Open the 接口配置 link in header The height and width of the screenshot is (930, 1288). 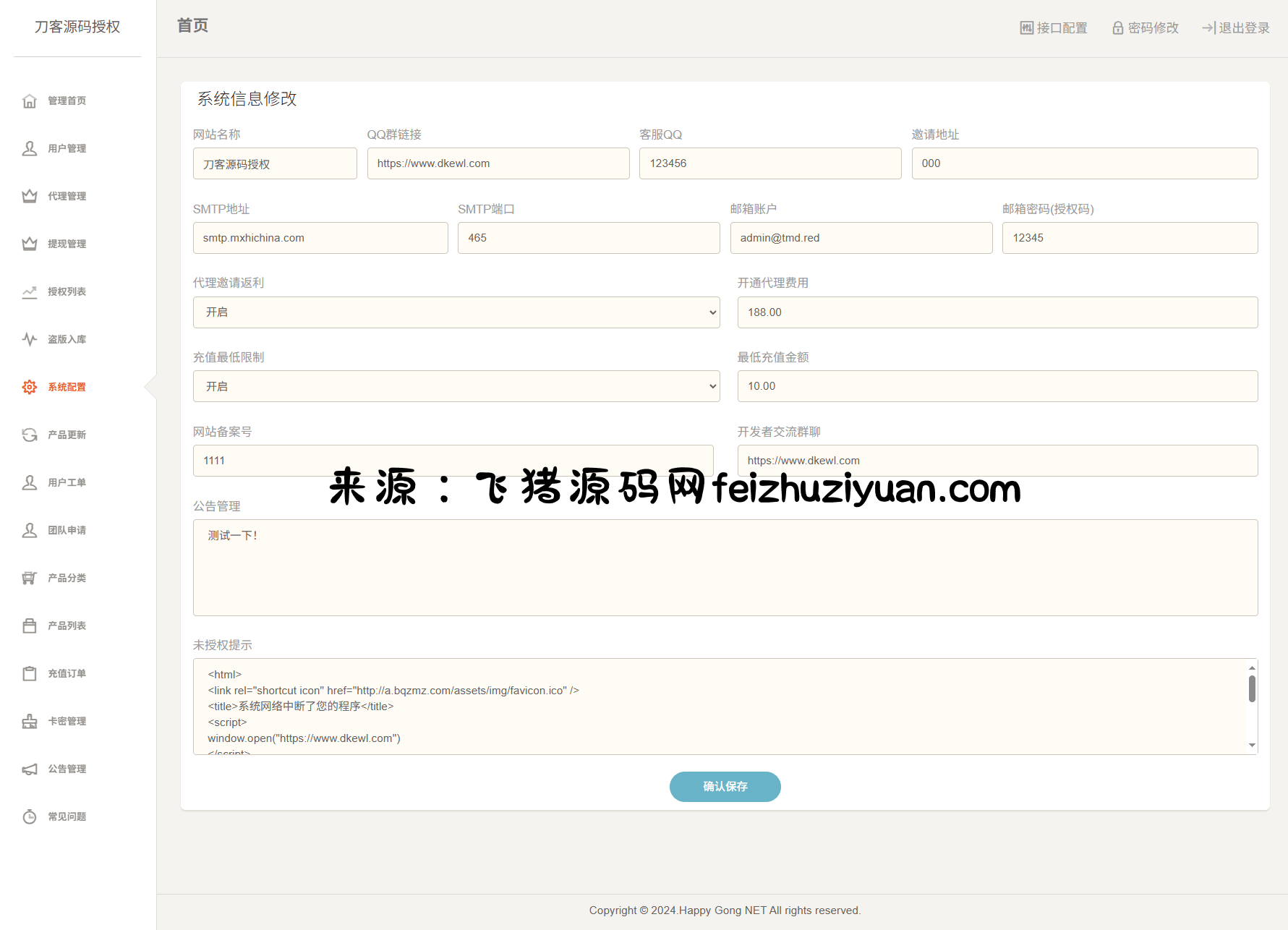tap(1054, 28)
